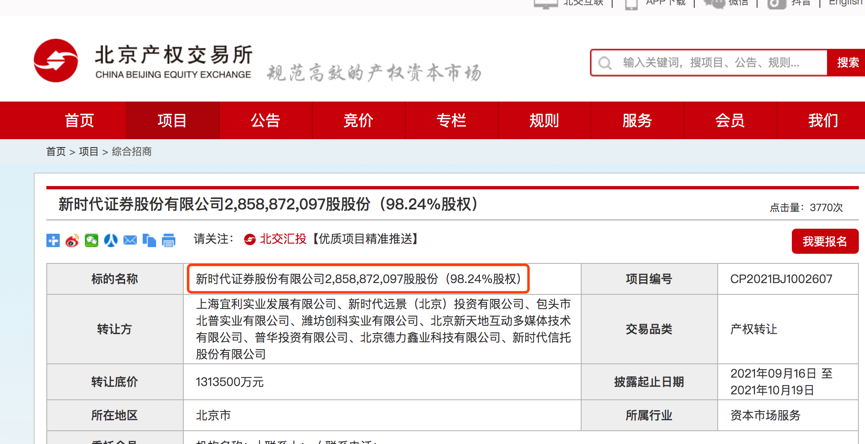The image size is (865, 444).
Task: Select the 项目 navigation tab
Action: pyautogui.click(x=173, y=120)
